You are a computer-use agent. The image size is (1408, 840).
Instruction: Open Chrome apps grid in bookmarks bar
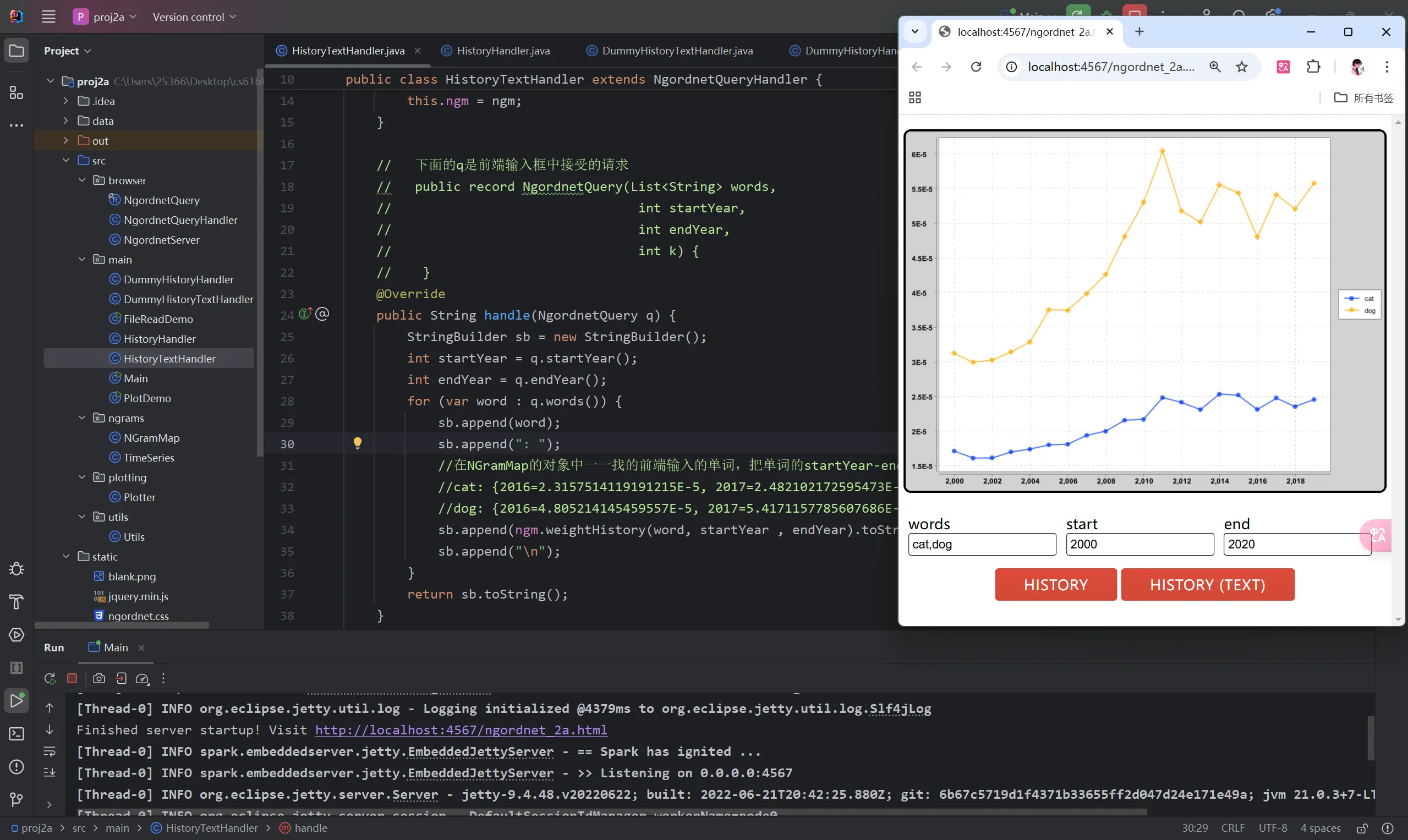[915, 97]
